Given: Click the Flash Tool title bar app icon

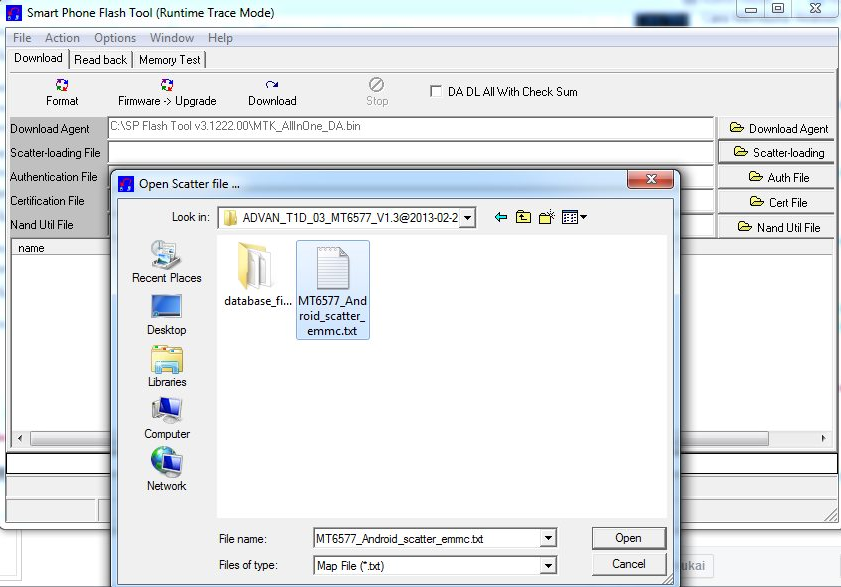Looking at the screenshot, I should tap(13, 12).
